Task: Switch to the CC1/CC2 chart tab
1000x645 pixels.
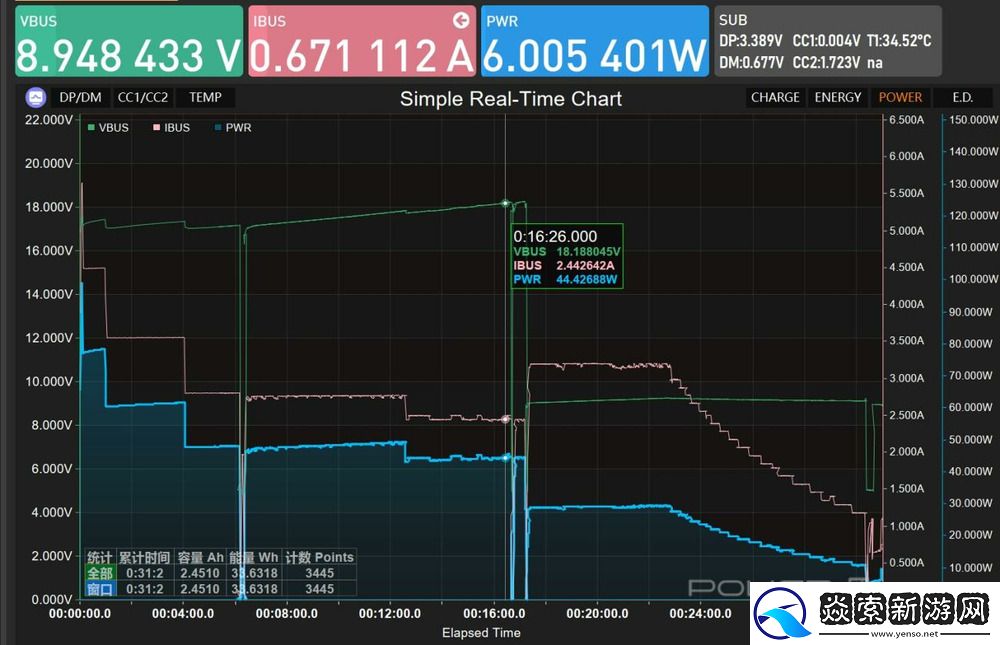Action: [x=143, y=98]
